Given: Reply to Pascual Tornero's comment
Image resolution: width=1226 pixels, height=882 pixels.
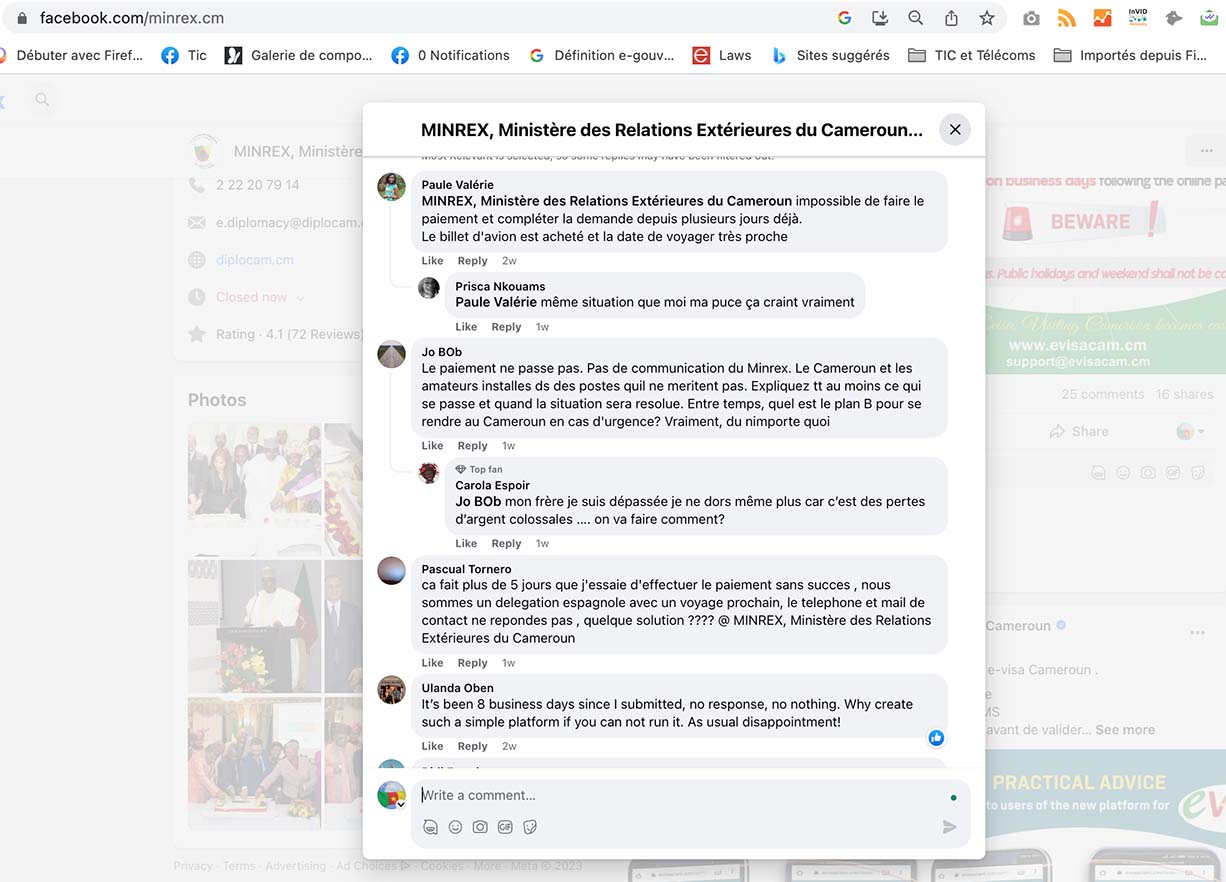Looking at the screenshot, I should (x=472, y=663).
